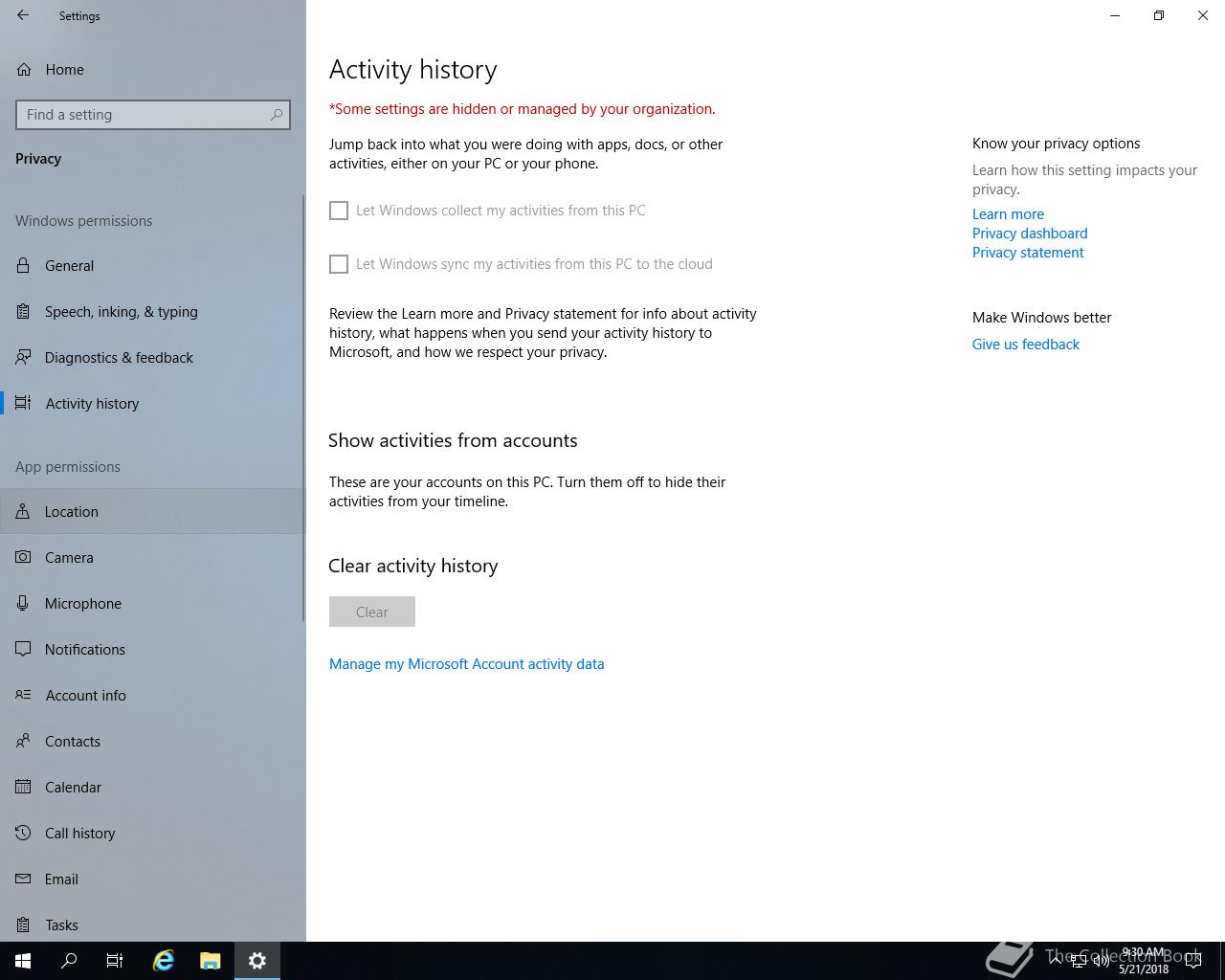Image resolution: width=1225 pixels, height=980 pixels.
Task: Click the Settings gear on taskbar
Action: [x=256, y=961]
